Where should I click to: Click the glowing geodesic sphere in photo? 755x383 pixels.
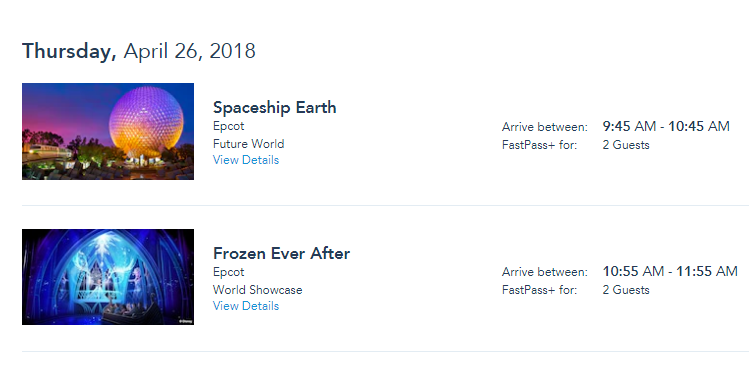click(146, 123)
